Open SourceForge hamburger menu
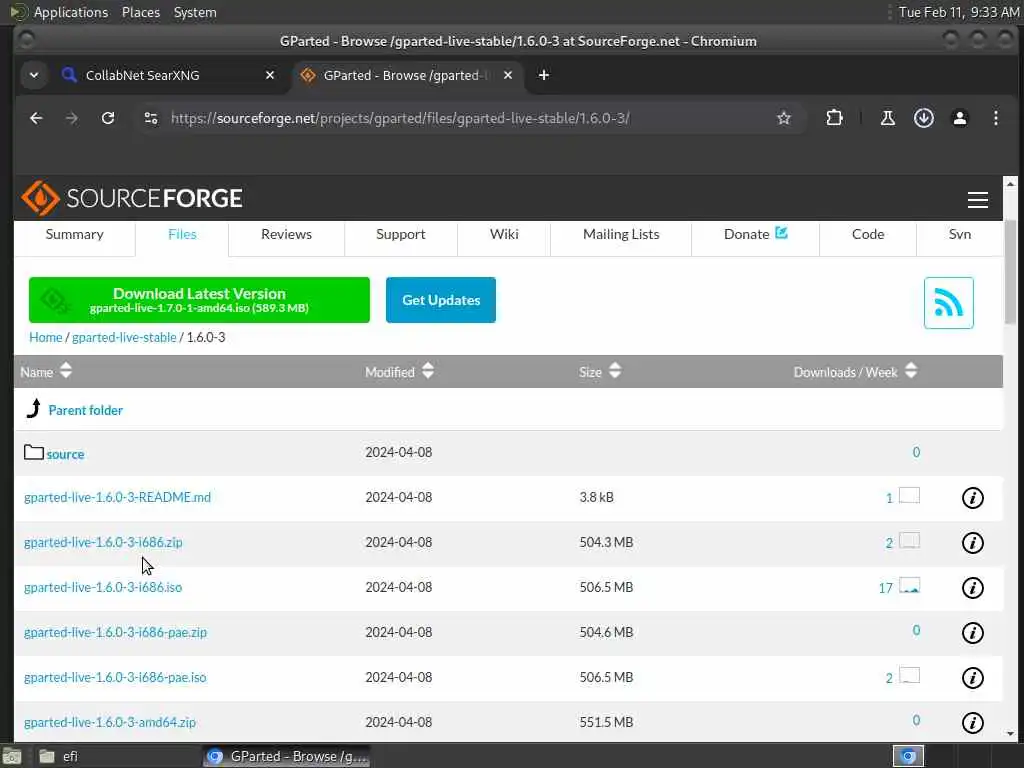This screenshot has width=1024, height=768. [x=978, y=199]
